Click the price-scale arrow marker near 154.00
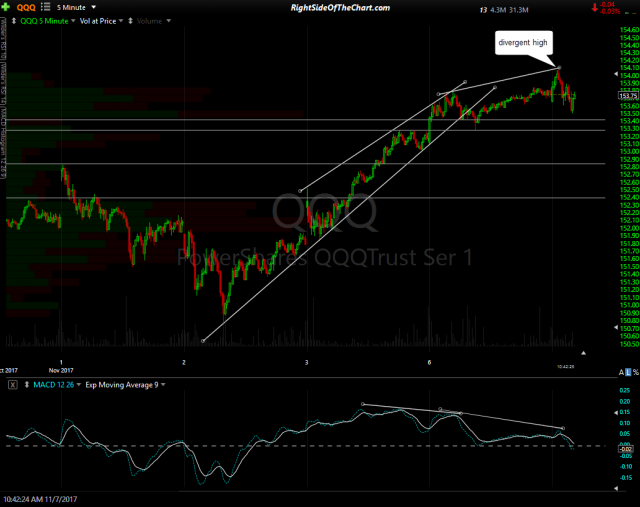The image size is (640, 507). [616, 74]
